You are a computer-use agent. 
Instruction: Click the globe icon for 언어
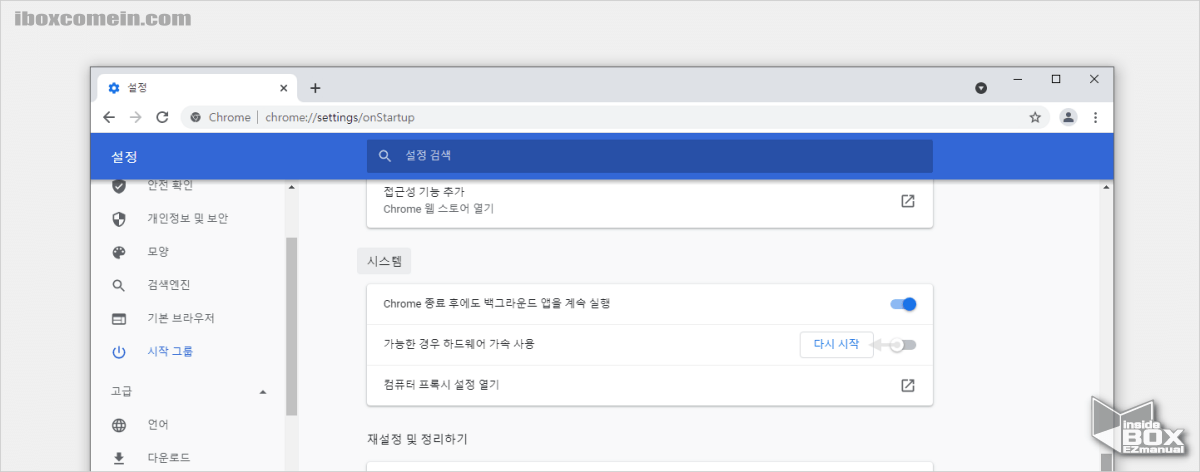(119, 425)
